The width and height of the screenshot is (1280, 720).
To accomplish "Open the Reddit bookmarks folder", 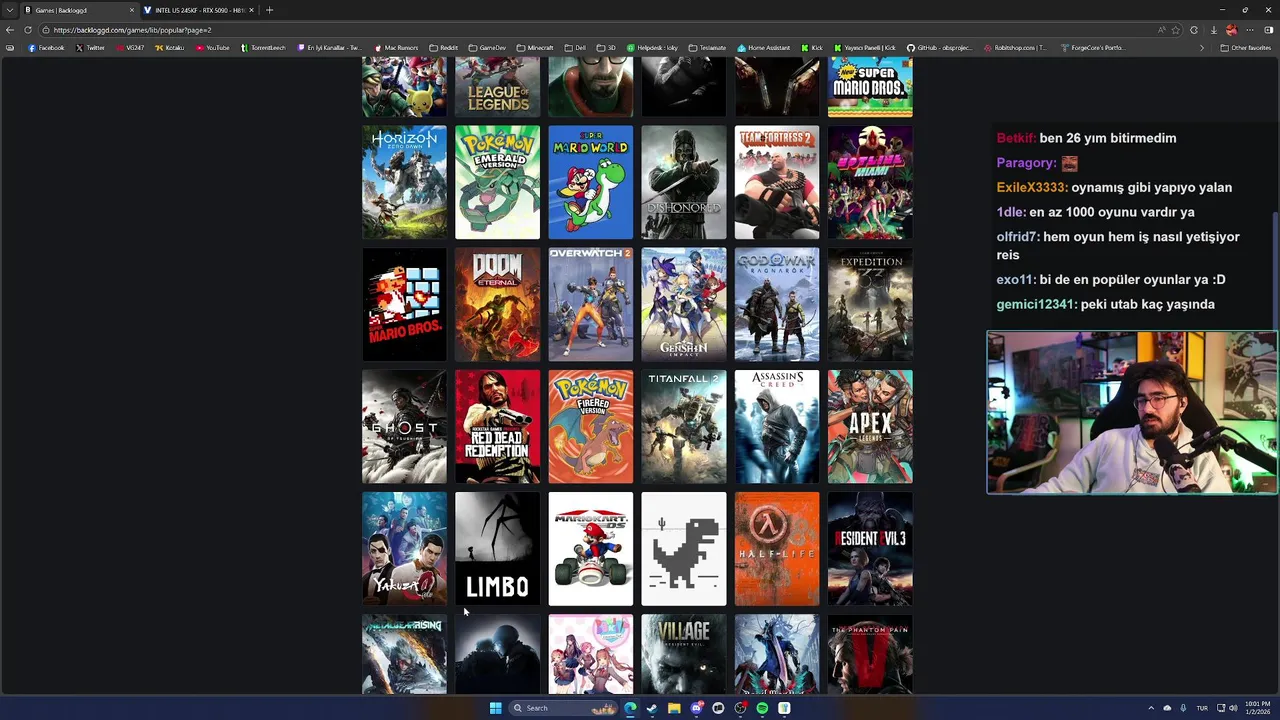I will (x=443, y=48).
